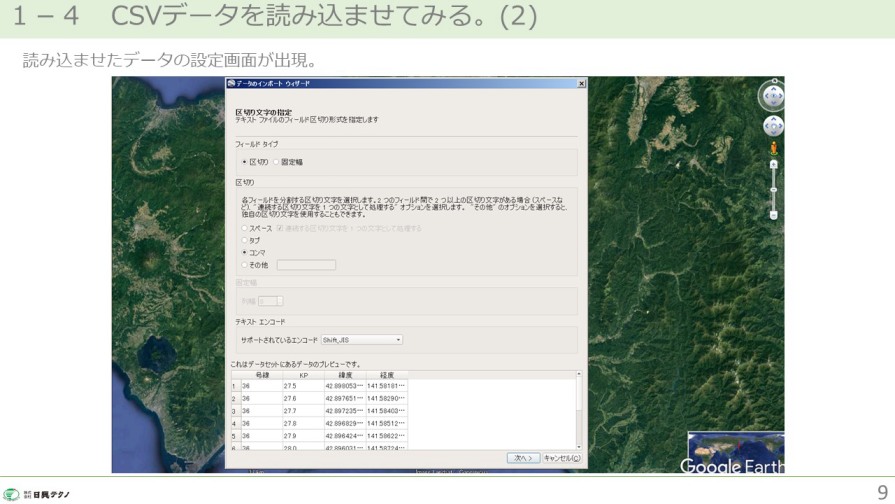Select the Street View pegman icon

click(773, 149)
